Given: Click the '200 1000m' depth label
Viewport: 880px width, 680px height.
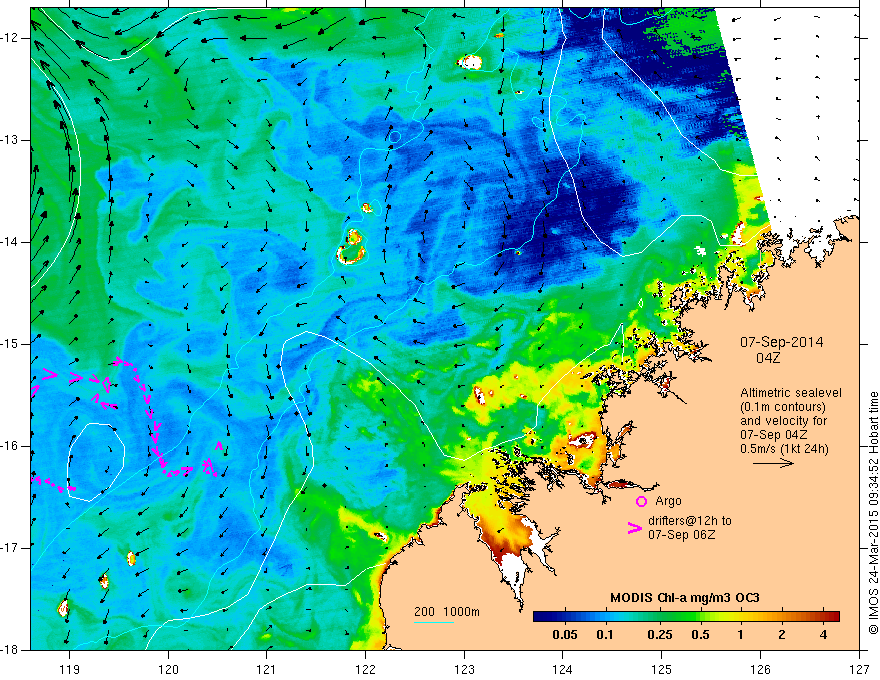Looking at the screenshot, I should [x=447, y=612].
